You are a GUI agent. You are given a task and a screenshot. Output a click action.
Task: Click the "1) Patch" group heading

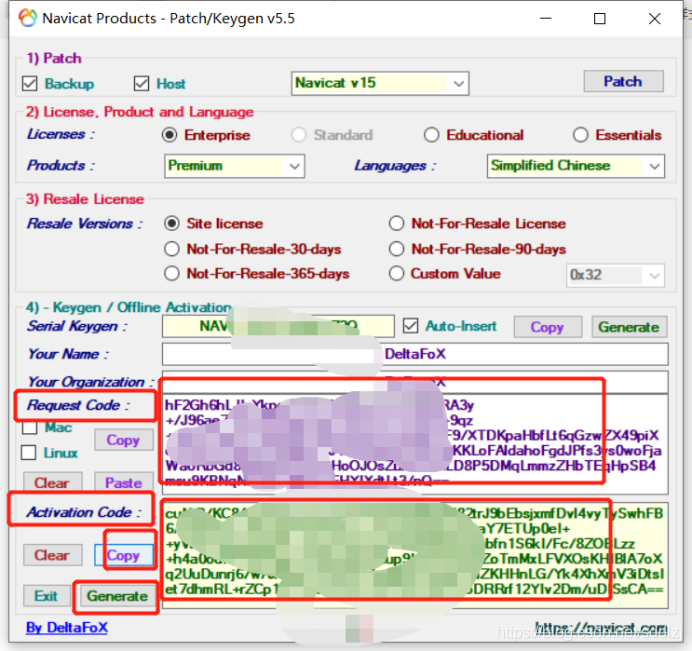[x=54, y=58]
